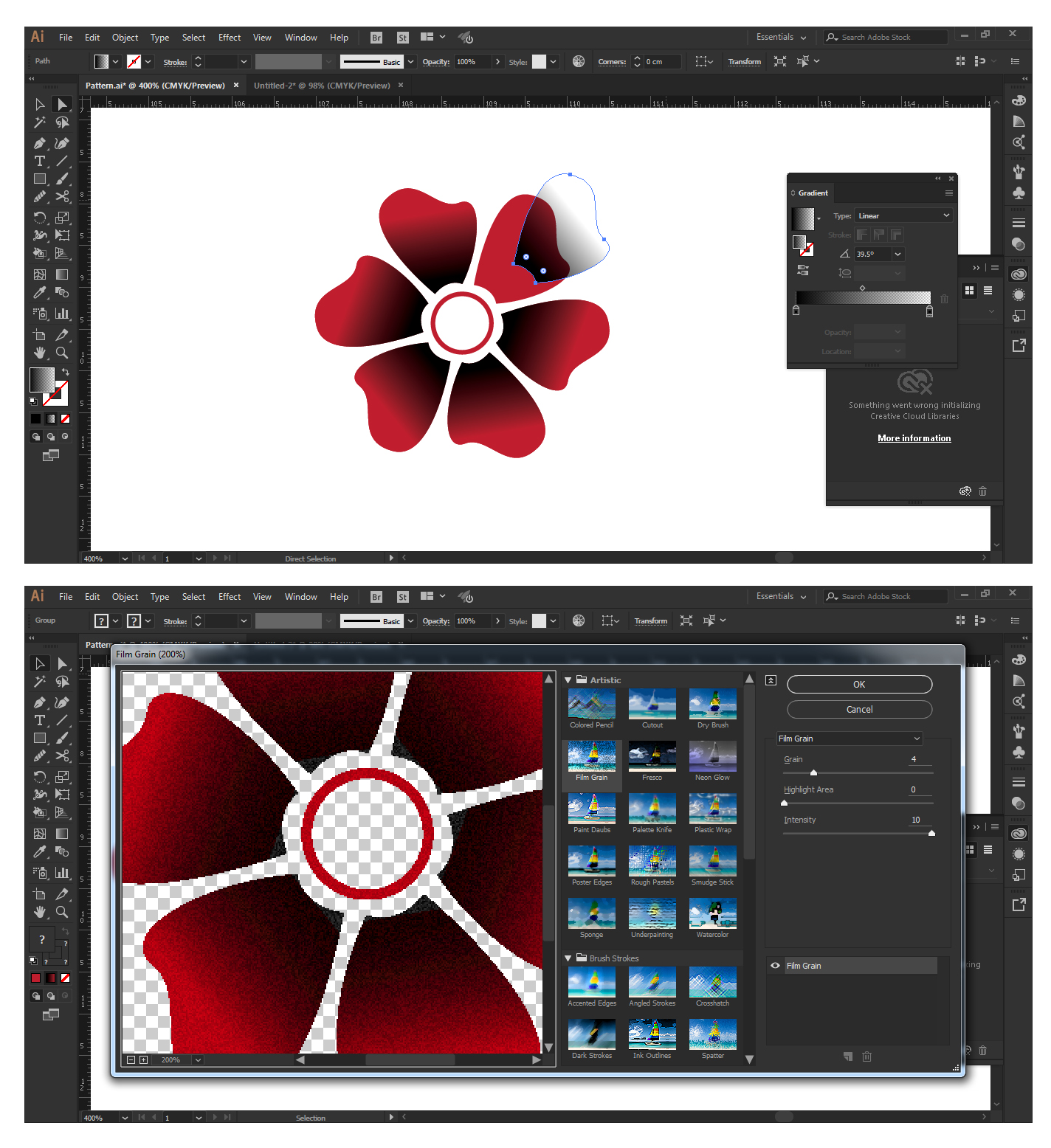
Task: Open the Symbols panel icon in upper window dock
Action: click(x=1019, y=193)
